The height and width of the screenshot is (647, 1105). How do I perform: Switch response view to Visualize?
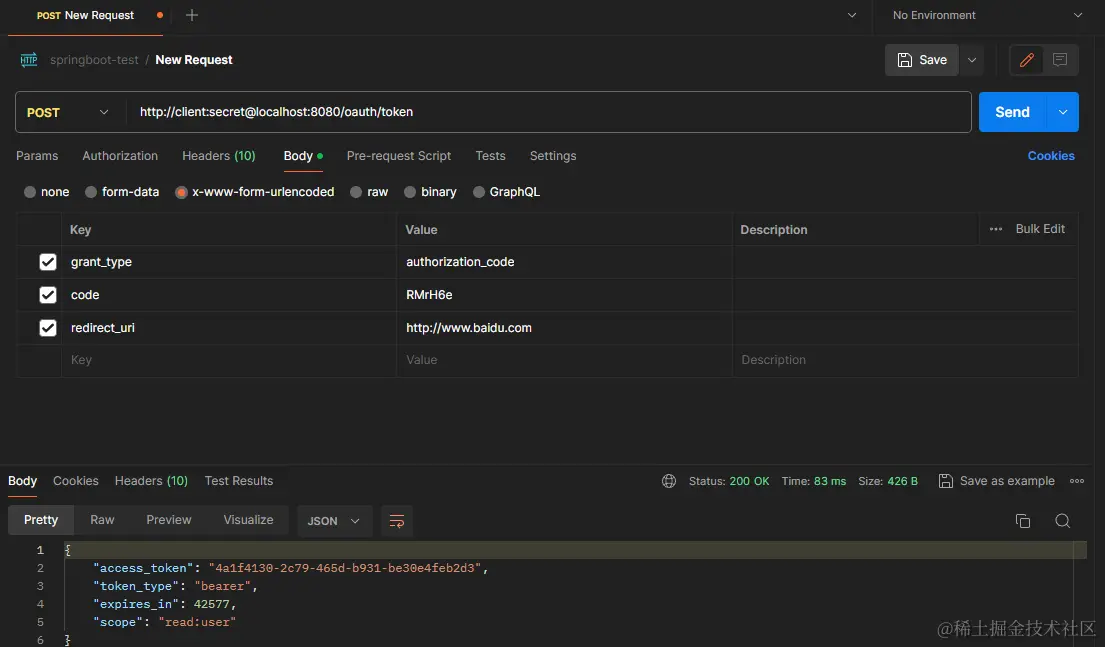coord(248,519)
